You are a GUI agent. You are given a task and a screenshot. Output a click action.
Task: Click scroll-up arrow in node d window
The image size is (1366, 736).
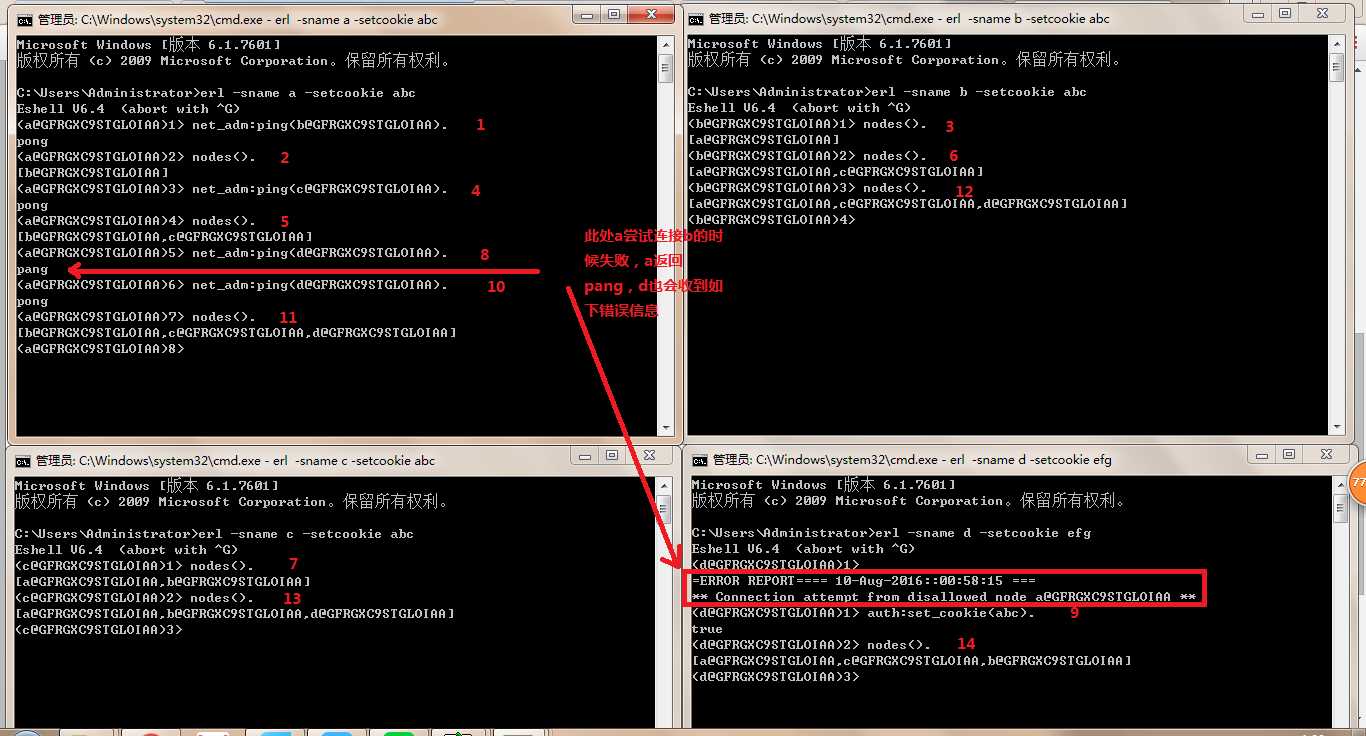pyautogui.click(x=1341, y=485)
